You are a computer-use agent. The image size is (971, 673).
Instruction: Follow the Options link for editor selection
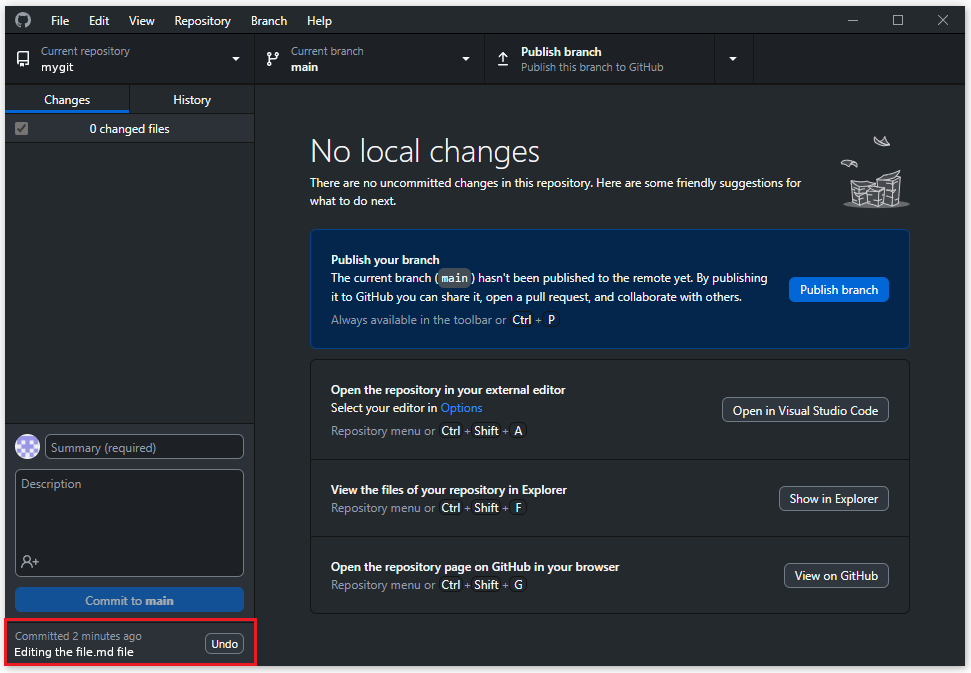click(x=461, y=408)
